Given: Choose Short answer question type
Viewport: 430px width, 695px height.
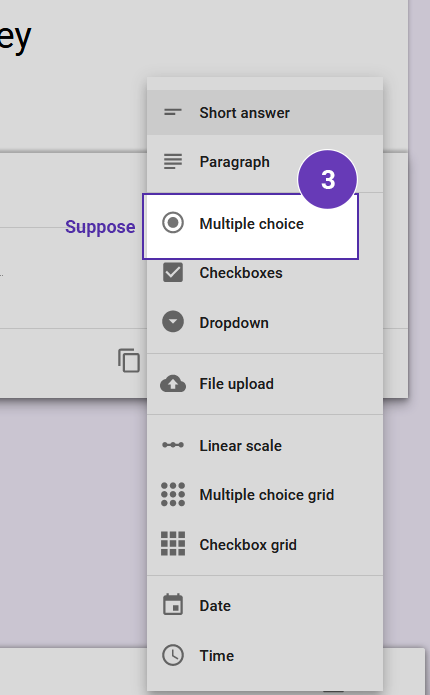Looking at the screenshot, I should pos(265,113).
